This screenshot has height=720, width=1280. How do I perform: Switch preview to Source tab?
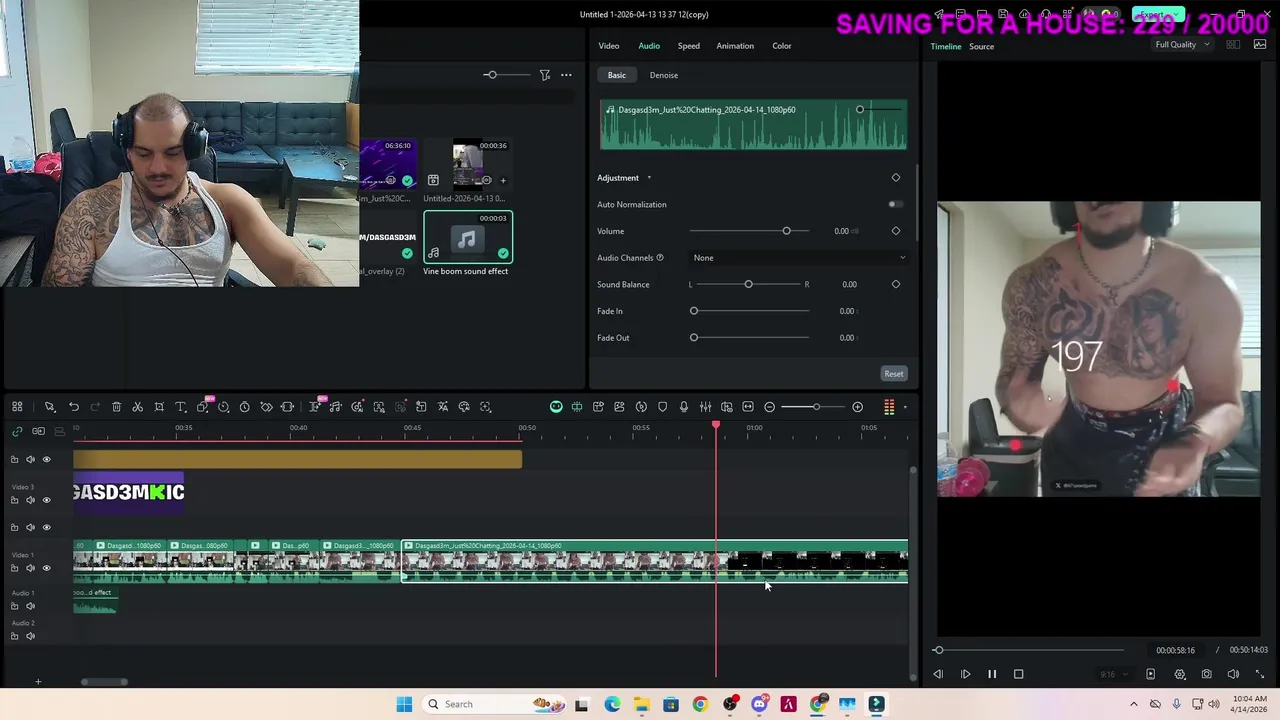click(x=981, y=47)
